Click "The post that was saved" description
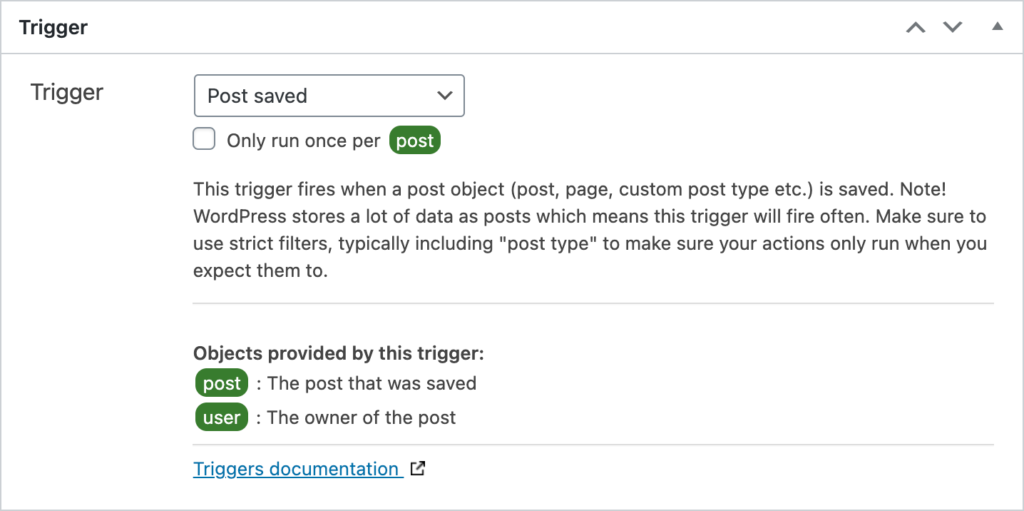1024x511 pixels. point(372,383)
